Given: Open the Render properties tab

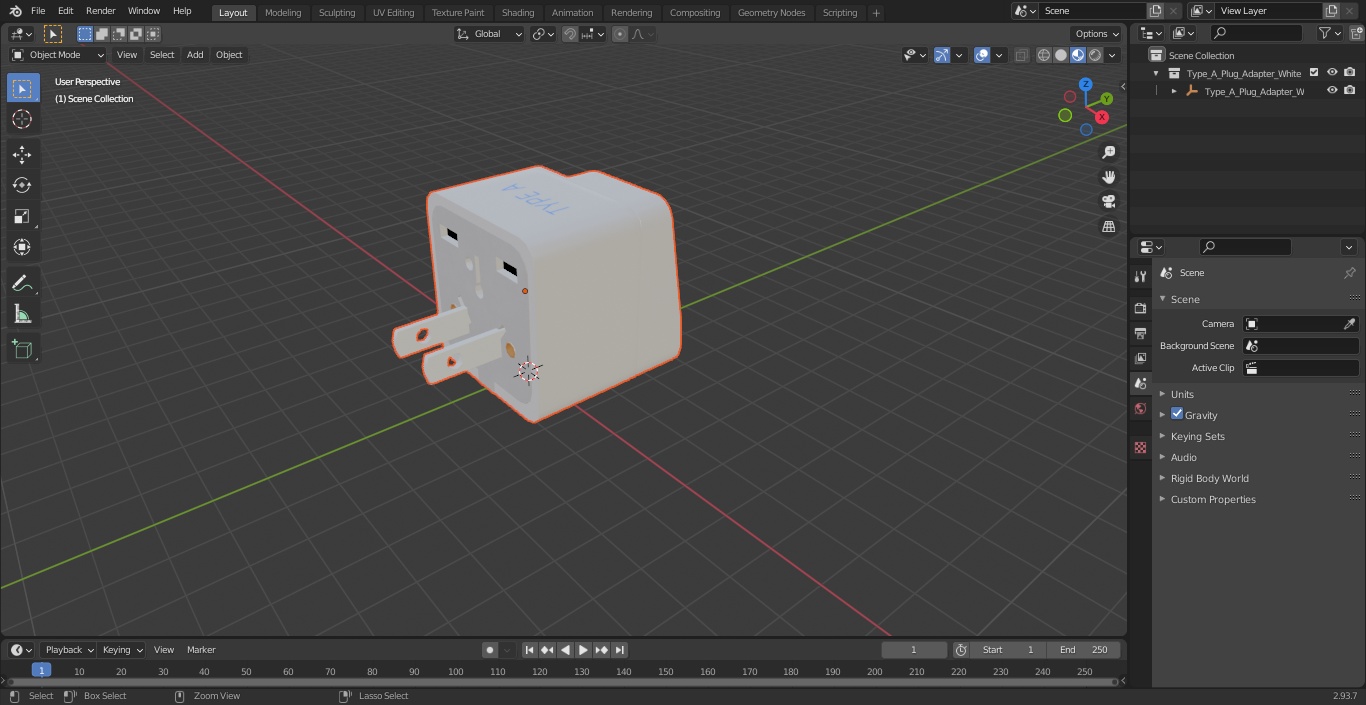Looking at the screenshot, I should click(x=1140, y=308).
